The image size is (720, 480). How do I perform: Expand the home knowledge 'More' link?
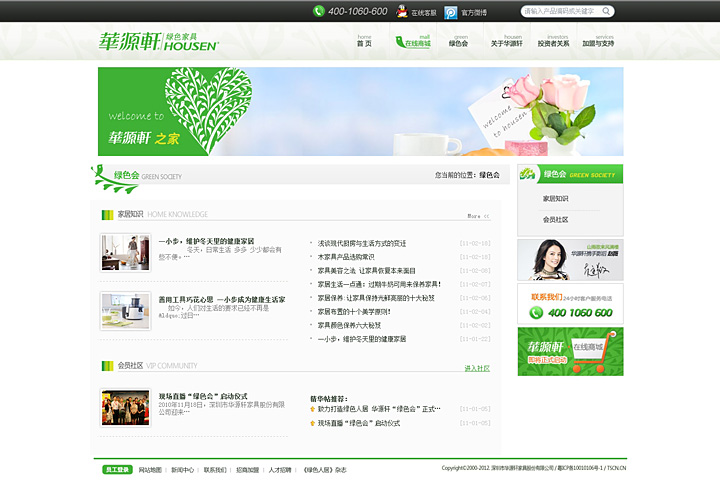tap(478, 215)
